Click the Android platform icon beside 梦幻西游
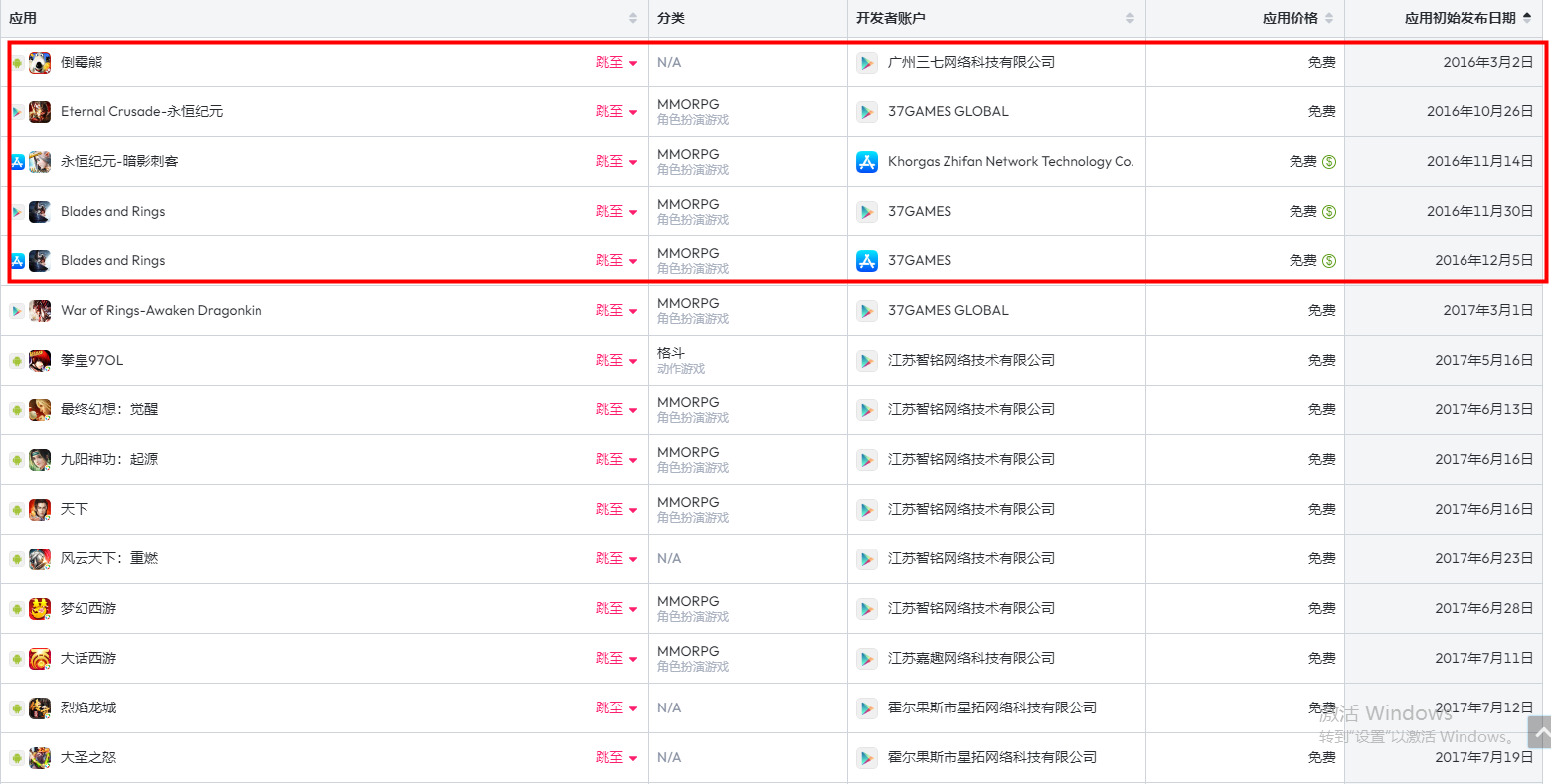Screen dimensions: 1551x784 point(17,609)
